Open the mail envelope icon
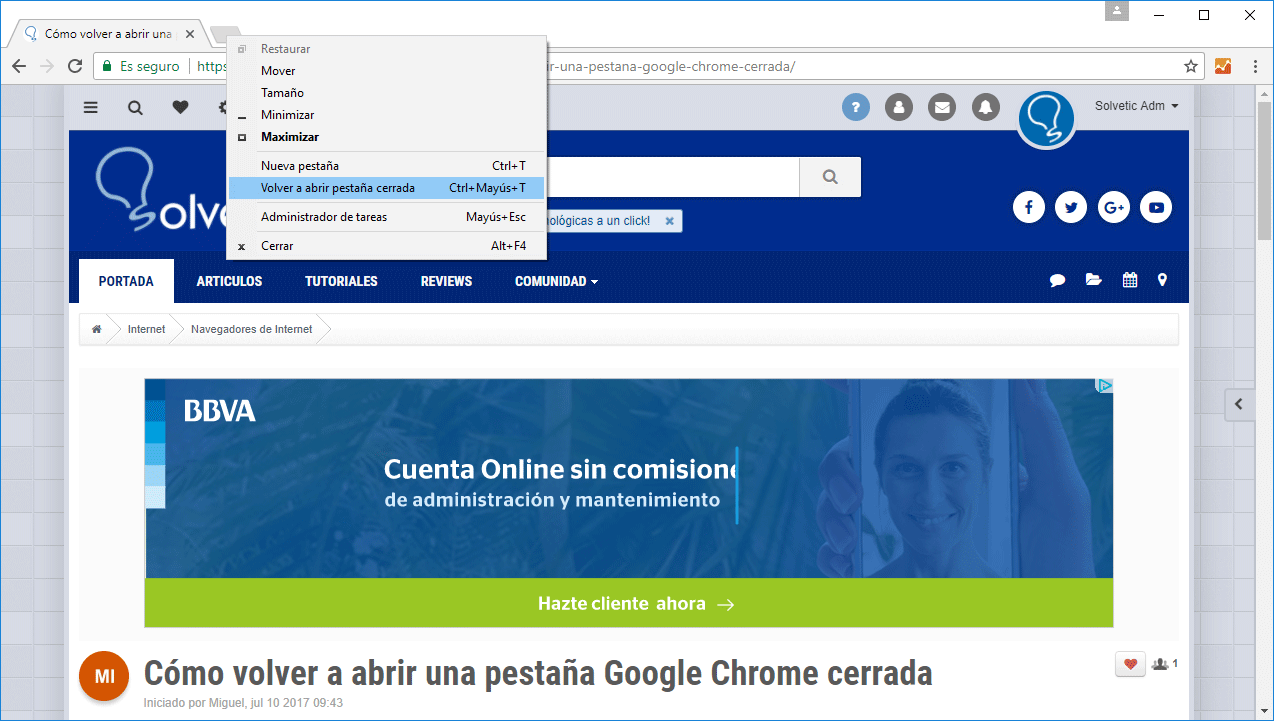Image resolution: width=1274 pixels, height=721 pixels. [941, 107]
